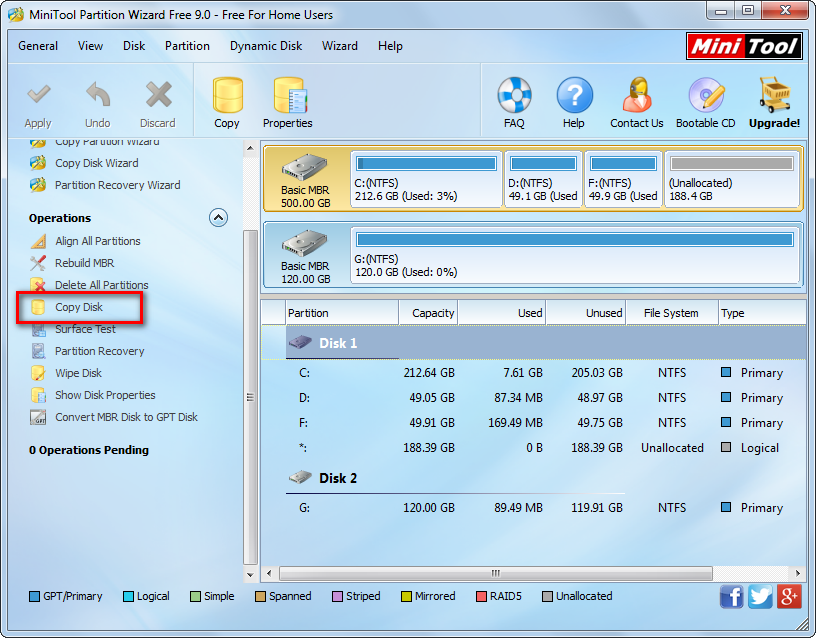Image resolution: width=816 pixels, height=638 pixels.
Task: Select the D:(NTFS) partition block in disk map
Action: pyautogui.click(x=543, y=180)
